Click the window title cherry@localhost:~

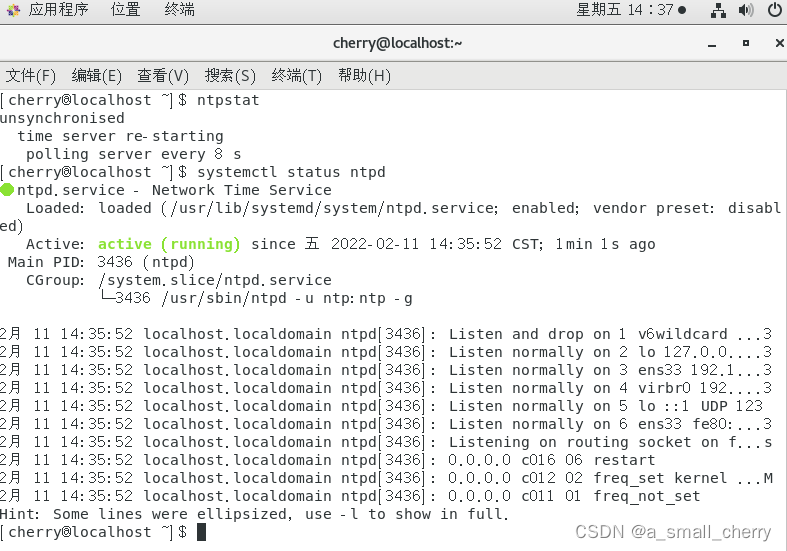click(x=397, y=44)
